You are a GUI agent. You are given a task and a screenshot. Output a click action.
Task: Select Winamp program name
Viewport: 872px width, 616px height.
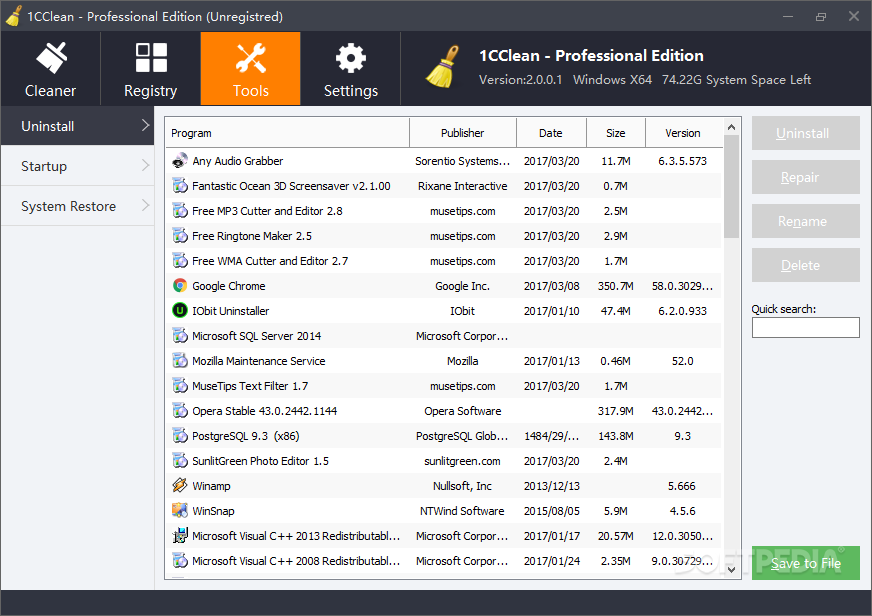pos(211,486)
